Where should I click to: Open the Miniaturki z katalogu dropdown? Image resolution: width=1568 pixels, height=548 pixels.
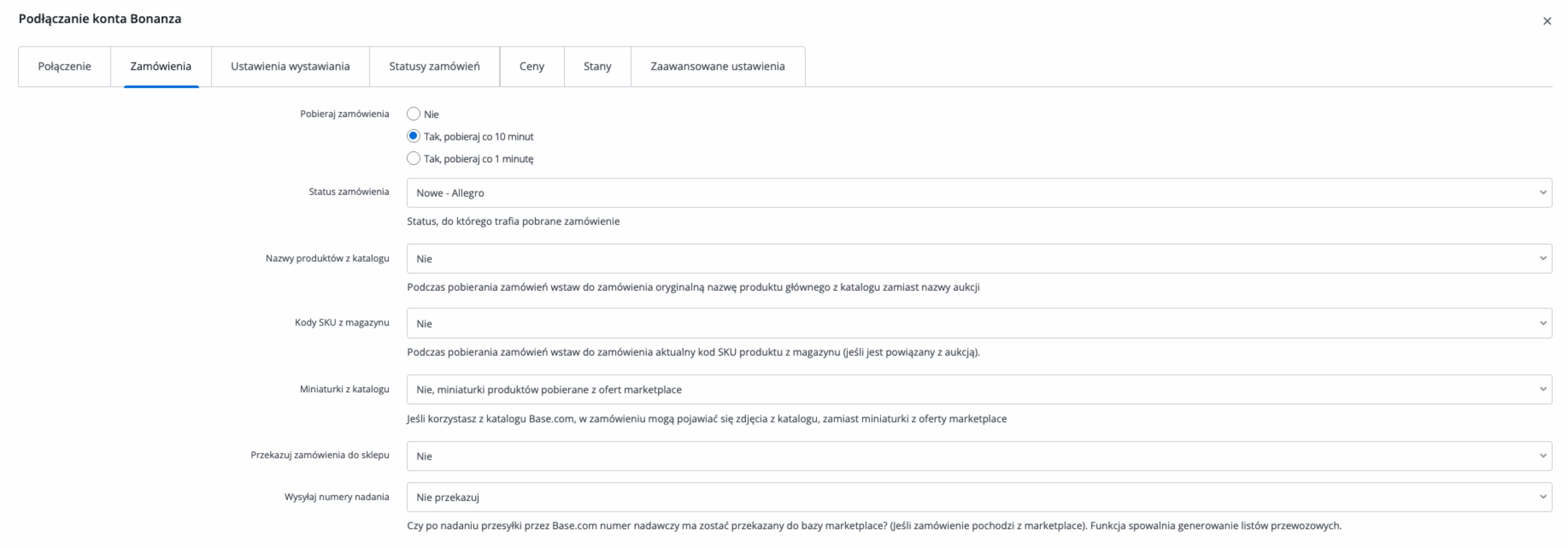point(979,389)
